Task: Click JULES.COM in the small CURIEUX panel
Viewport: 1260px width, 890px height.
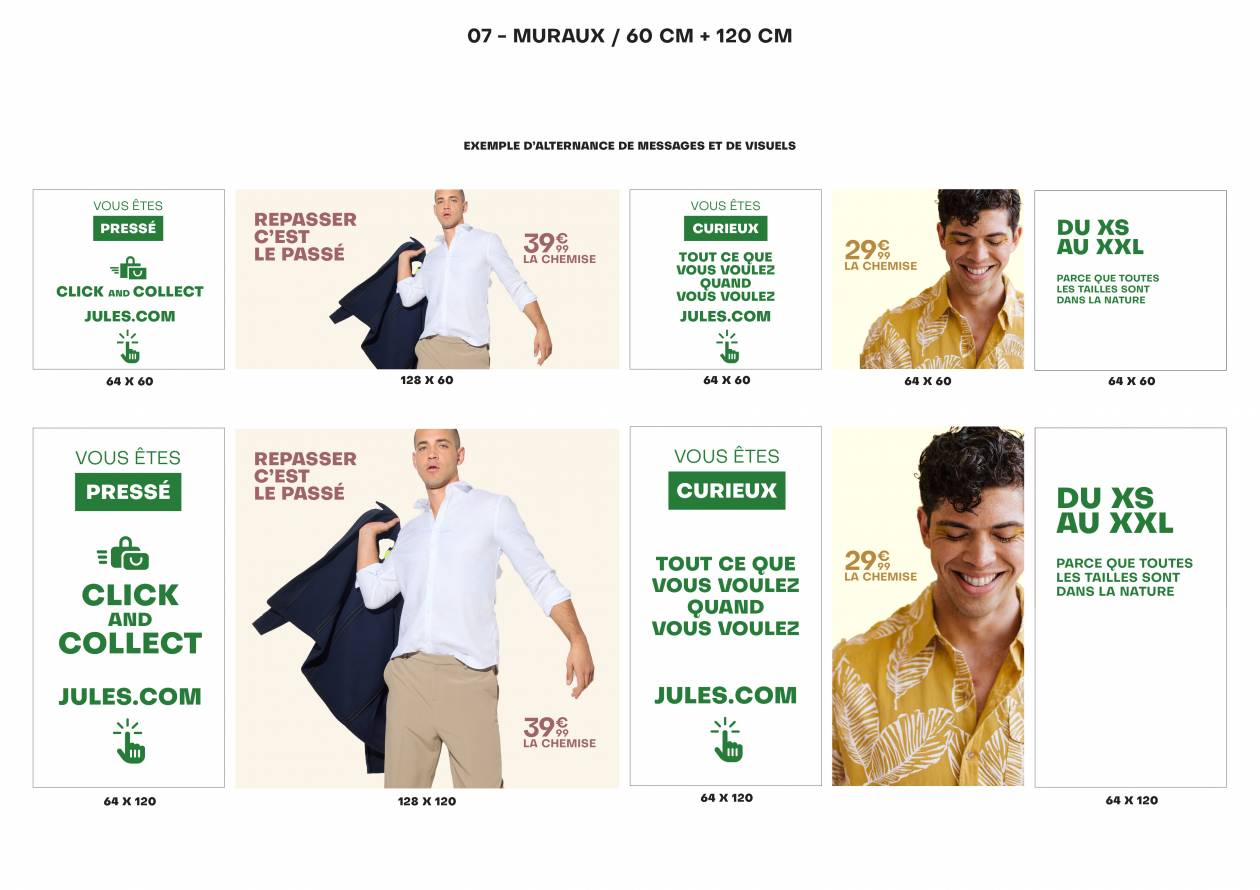Action: click(726, 316)
